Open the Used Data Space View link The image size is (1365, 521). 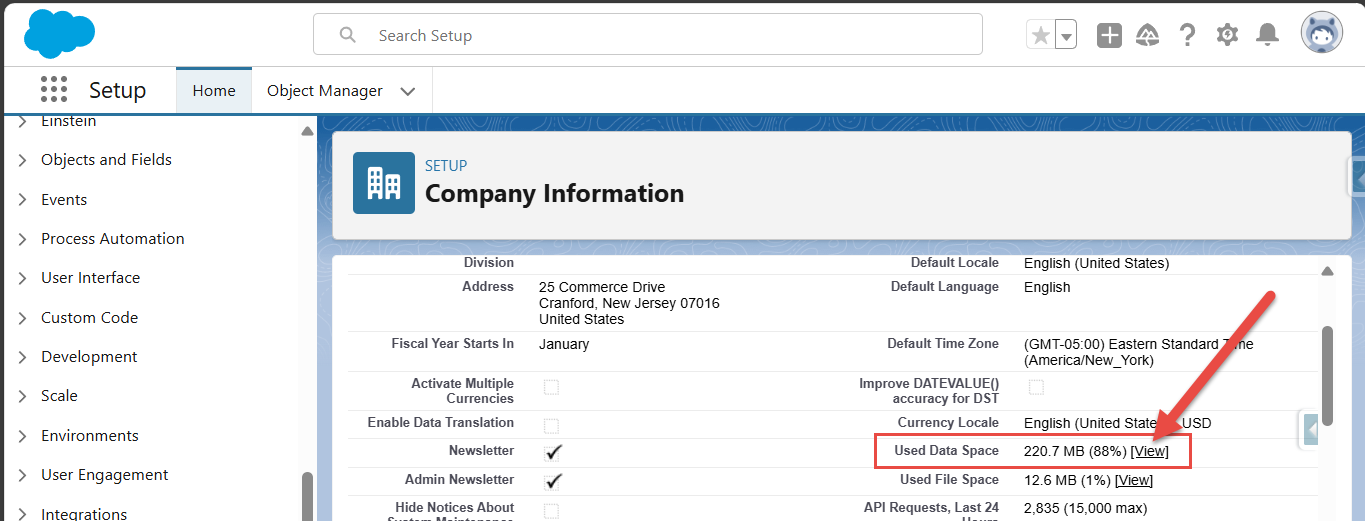[1149, 451]
